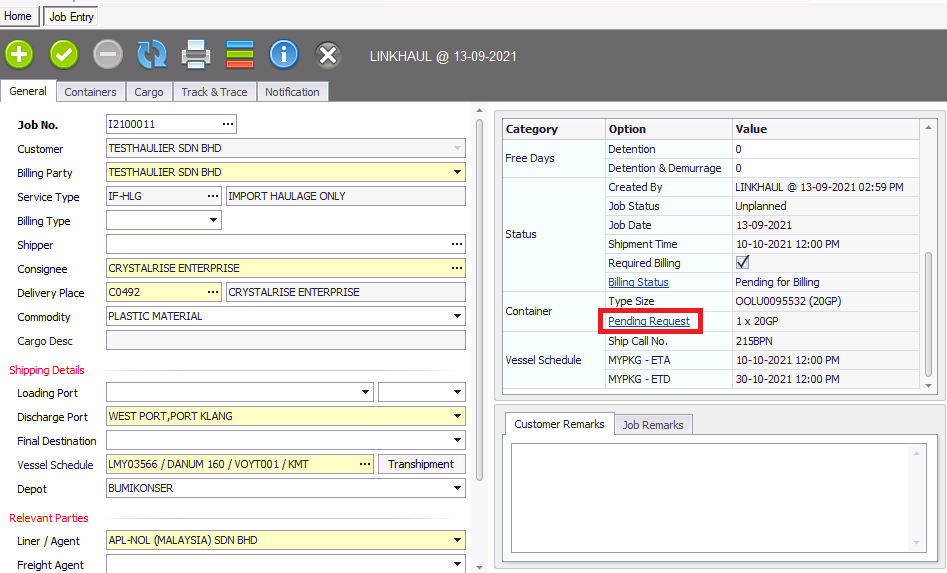Expand the Commodity dropdown
947x573 pixels.
point(457,317)
